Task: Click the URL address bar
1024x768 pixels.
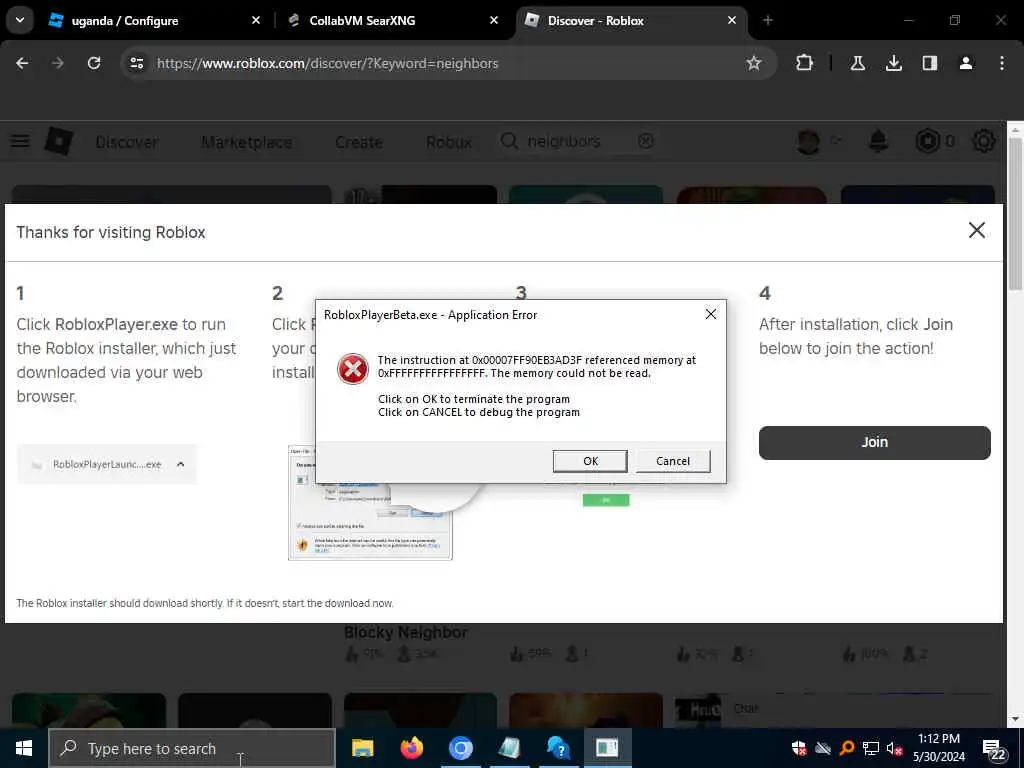Action: 448,63
